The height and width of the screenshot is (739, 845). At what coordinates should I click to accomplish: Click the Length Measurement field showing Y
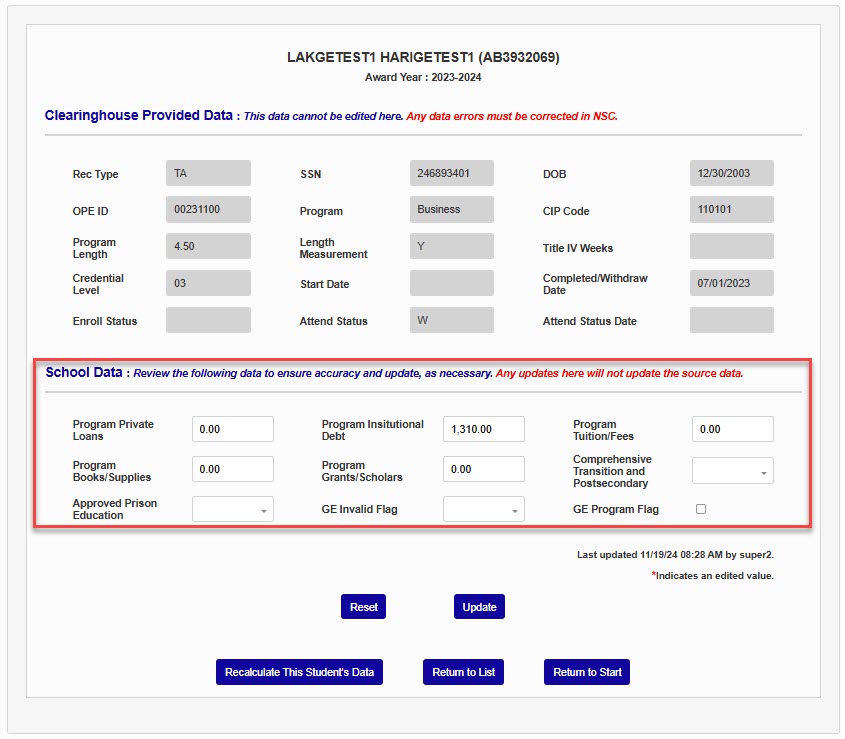(x=452, y=246)
